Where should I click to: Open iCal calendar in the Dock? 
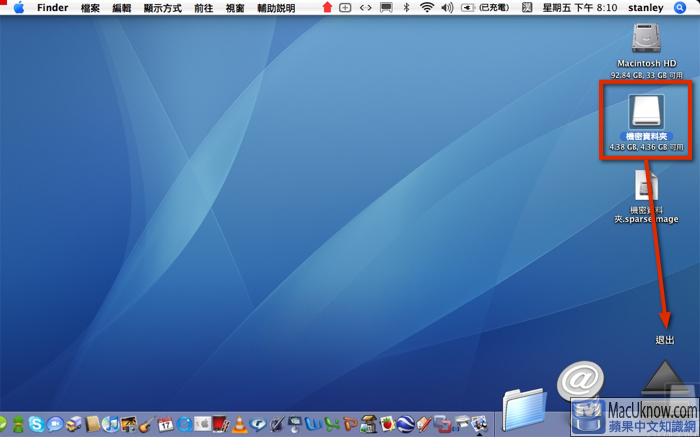pyautogui.click(x=166, y=424)
